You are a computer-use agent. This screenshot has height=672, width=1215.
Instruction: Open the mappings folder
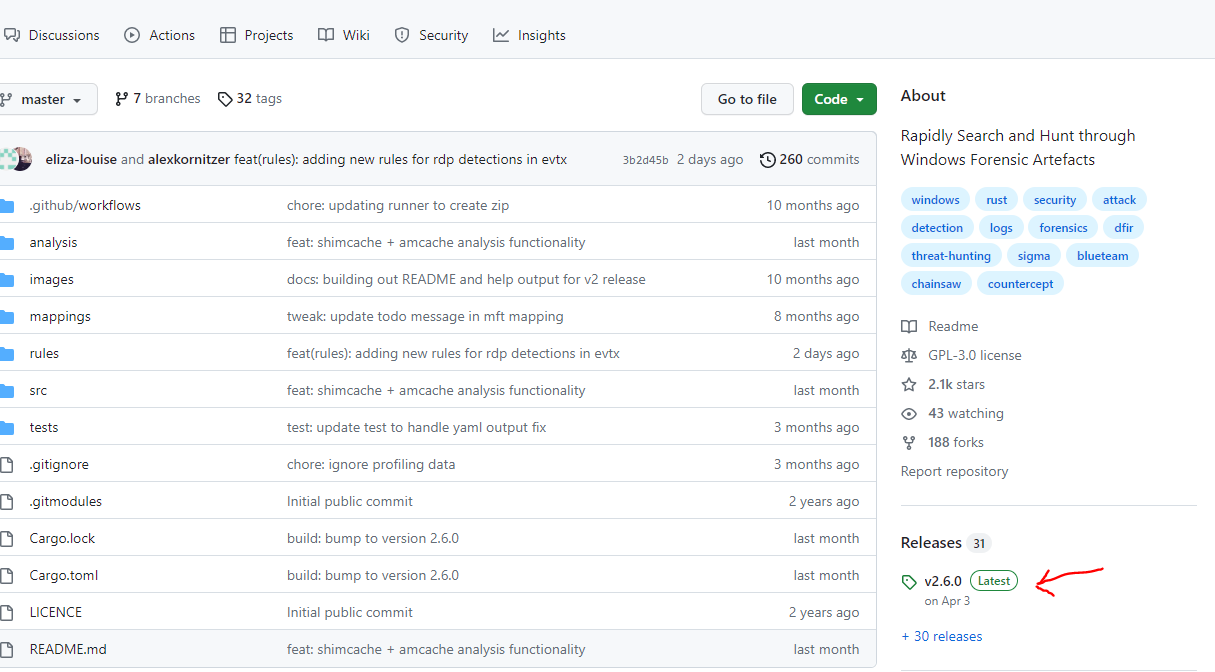60,316
